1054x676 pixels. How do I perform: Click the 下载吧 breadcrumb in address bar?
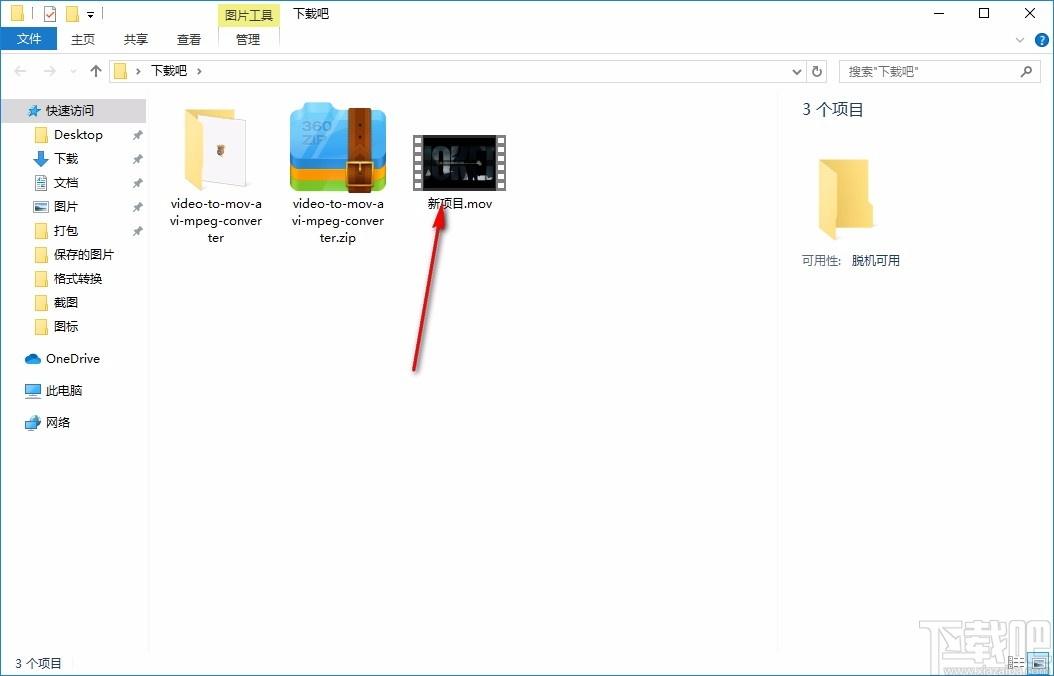click(x=169, y=71)
